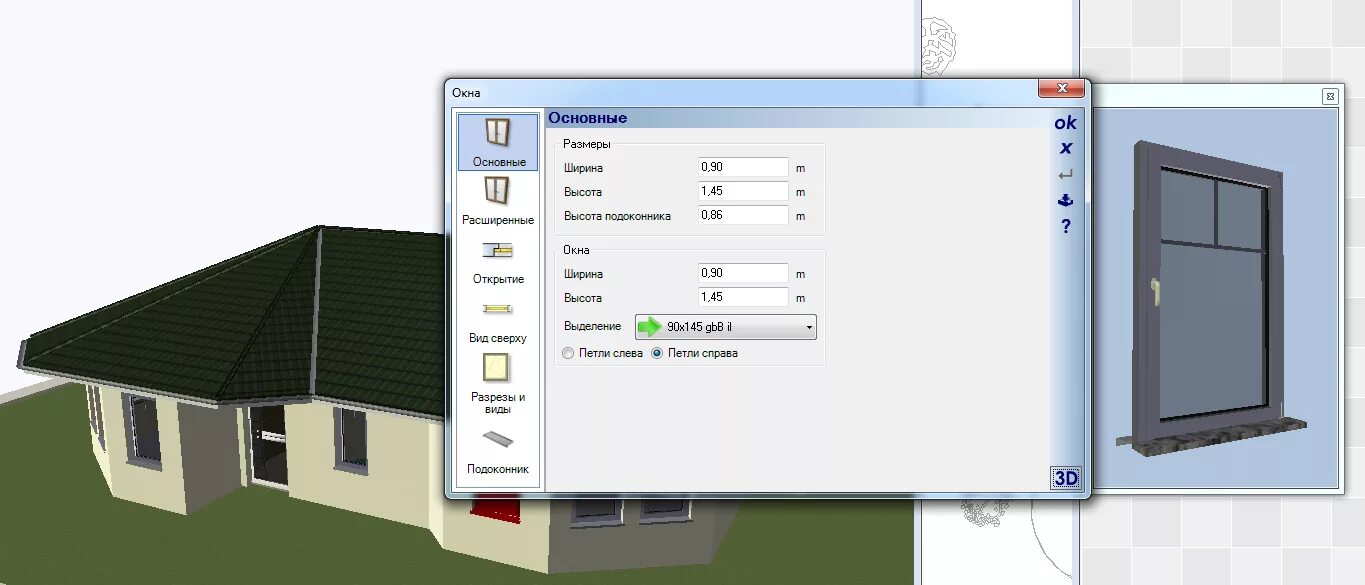Image resolution: width=1365 pixels, height=585 pixels.
Task: Open the Выделение dropdown 90x145 gbB il
Action: pyautogui.click(x=726, y=327)
